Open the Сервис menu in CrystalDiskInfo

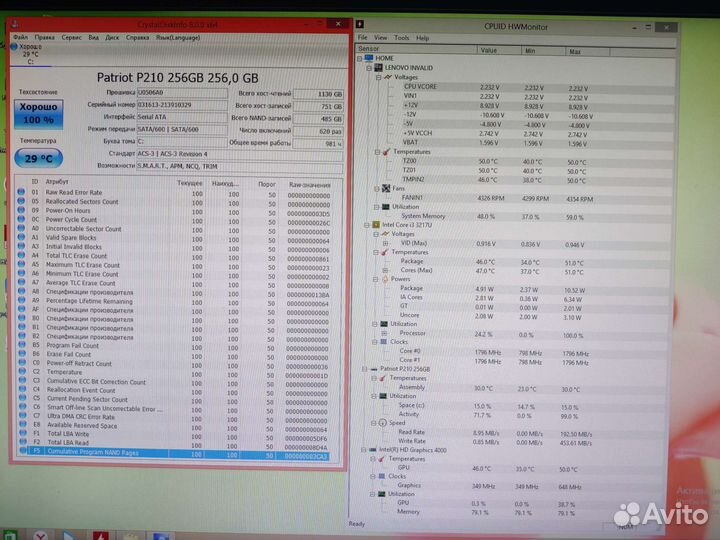coord(72,37)
